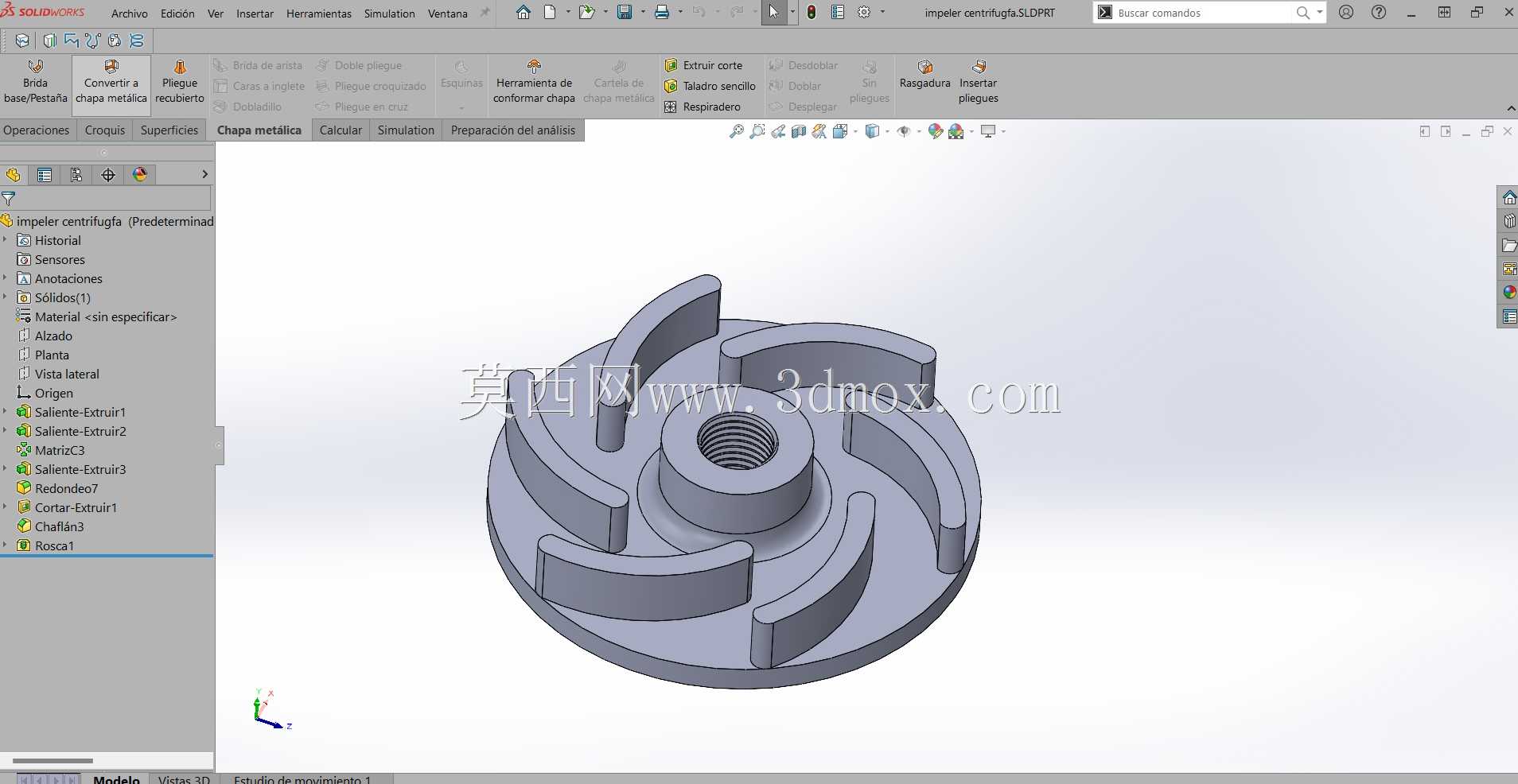Click the Select cursor tool
This screenshot has width=1518, height=784.
(773, 13)
